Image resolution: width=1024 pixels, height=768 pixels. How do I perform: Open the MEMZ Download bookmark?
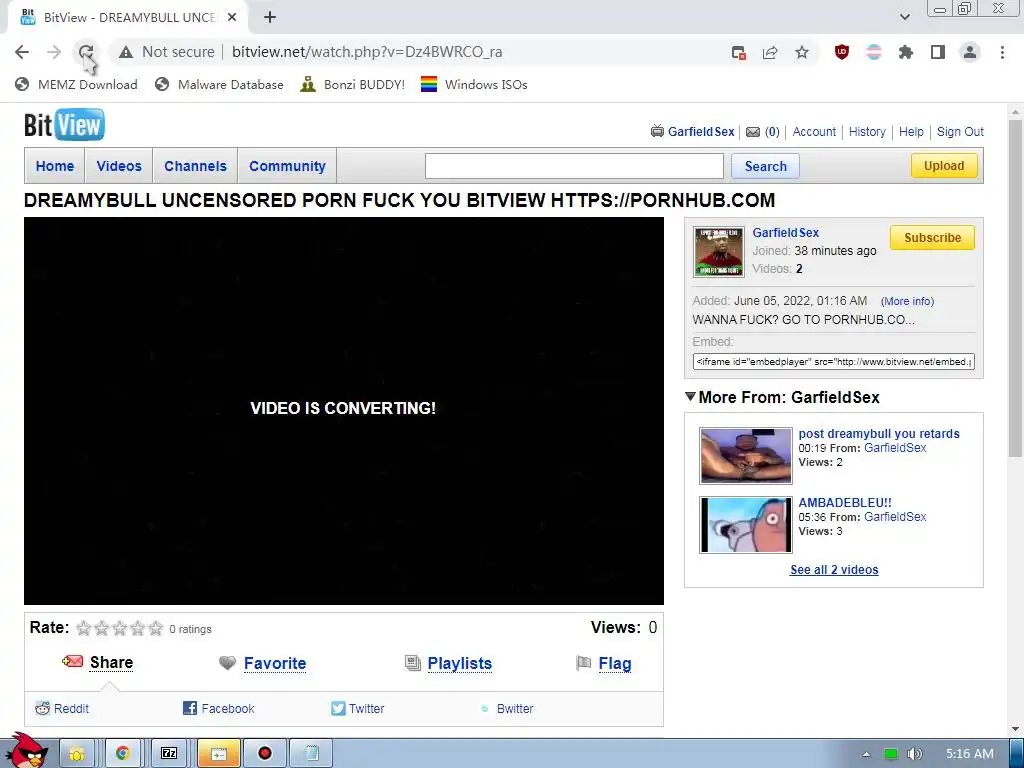point(76,84)
